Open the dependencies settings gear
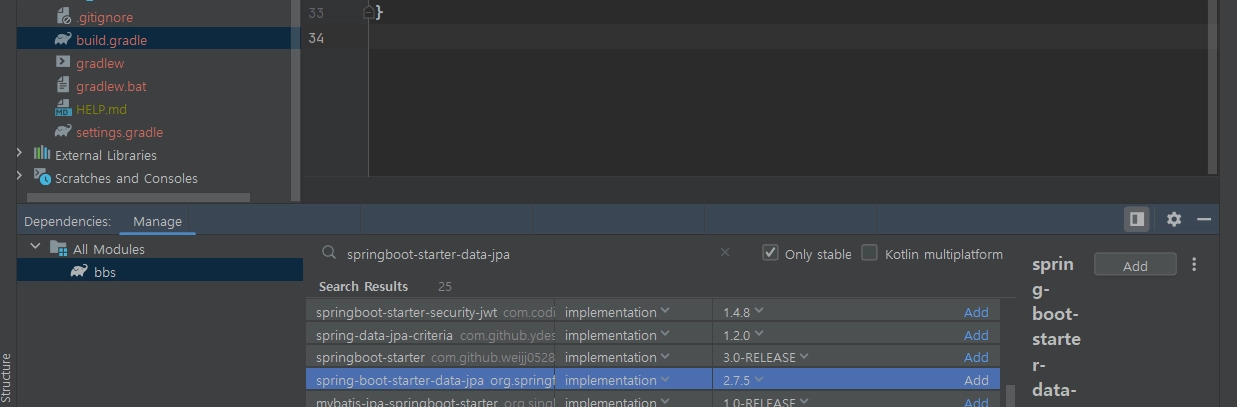1237x407 pixels. (1174, 219)
